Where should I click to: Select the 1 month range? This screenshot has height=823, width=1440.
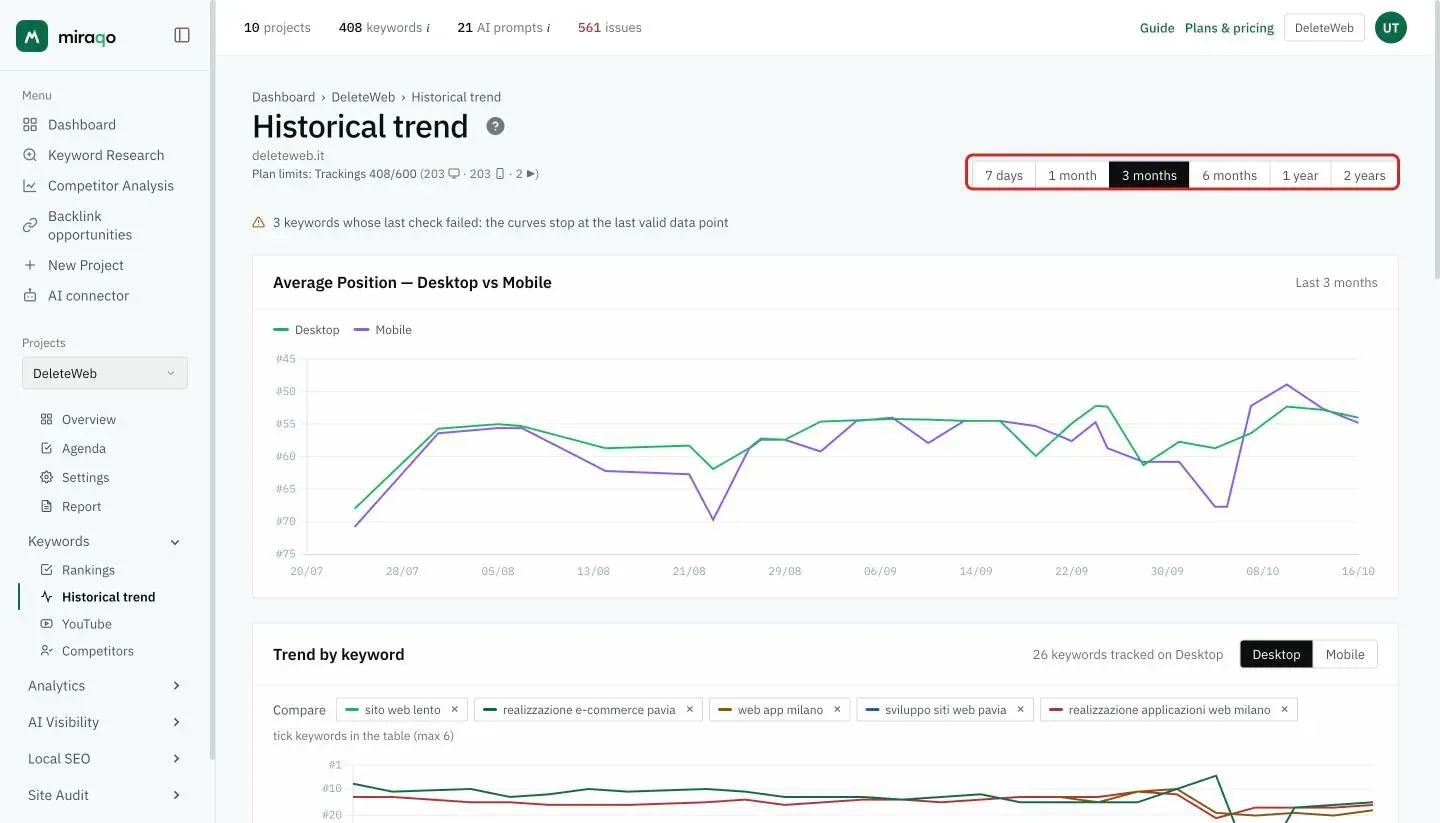(x=1072, y=175)
